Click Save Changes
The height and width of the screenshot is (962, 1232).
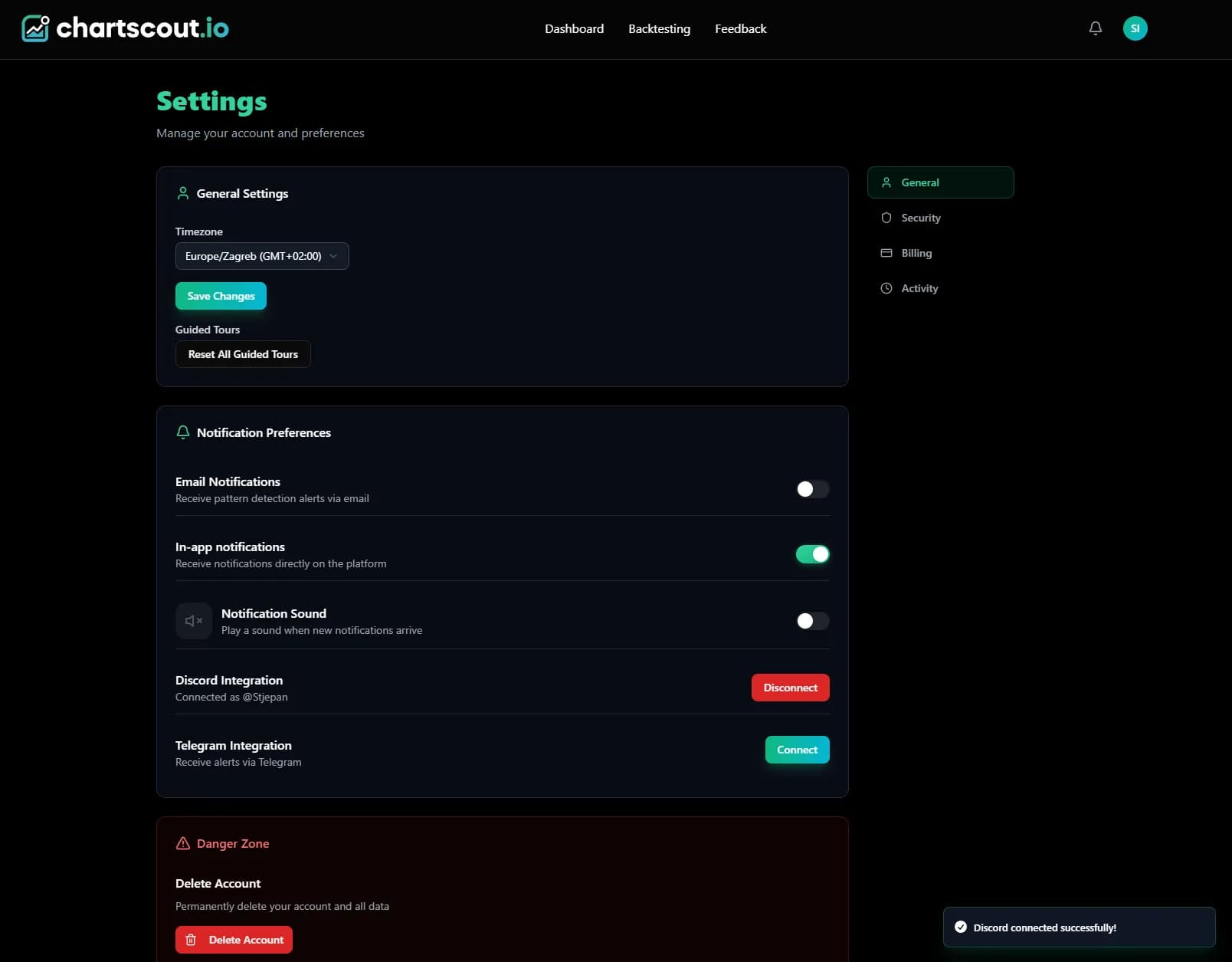pyautogui.click(x=221, y=296)
